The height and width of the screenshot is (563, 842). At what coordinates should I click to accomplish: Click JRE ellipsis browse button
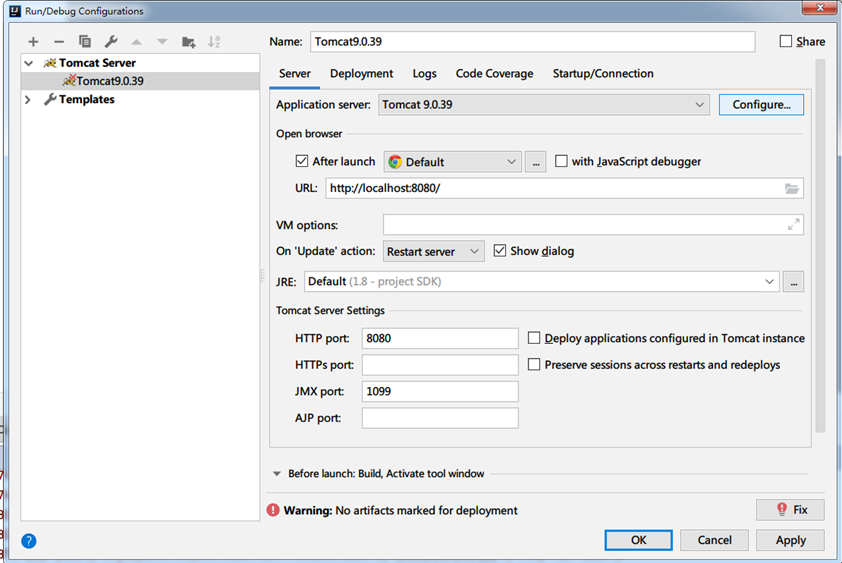tap(794, 282)
